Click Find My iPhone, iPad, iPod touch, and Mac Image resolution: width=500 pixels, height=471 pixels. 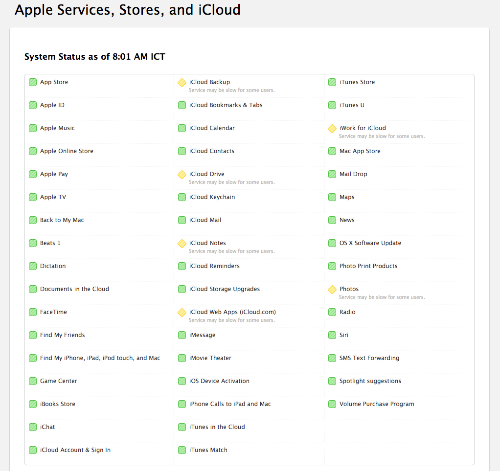point(100,358)
